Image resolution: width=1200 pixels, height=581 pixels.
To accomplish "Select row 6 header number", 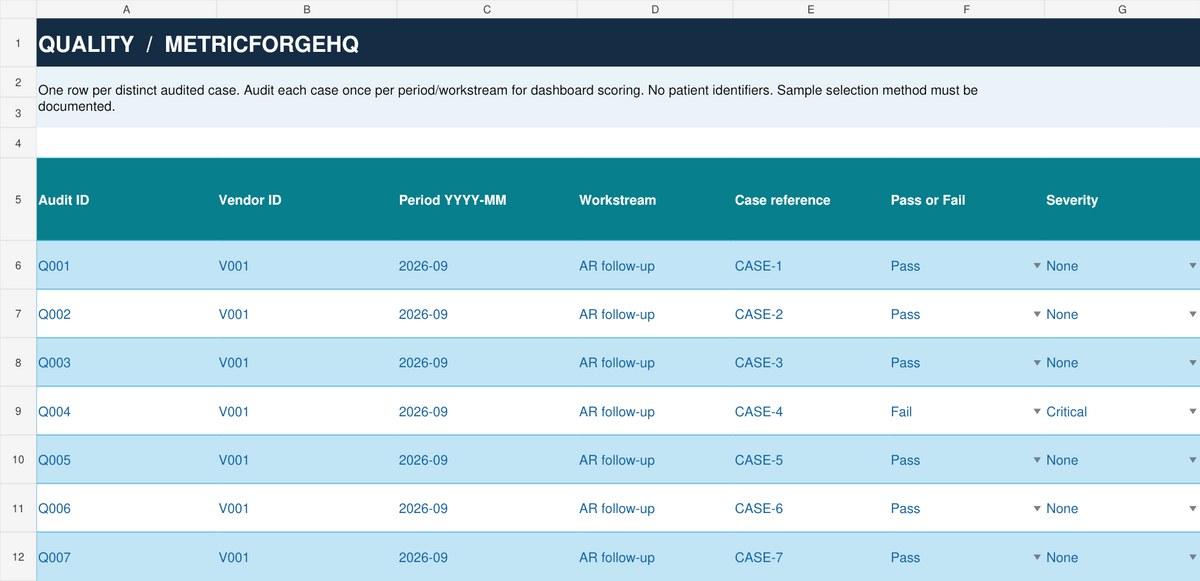I will [18, 266].
